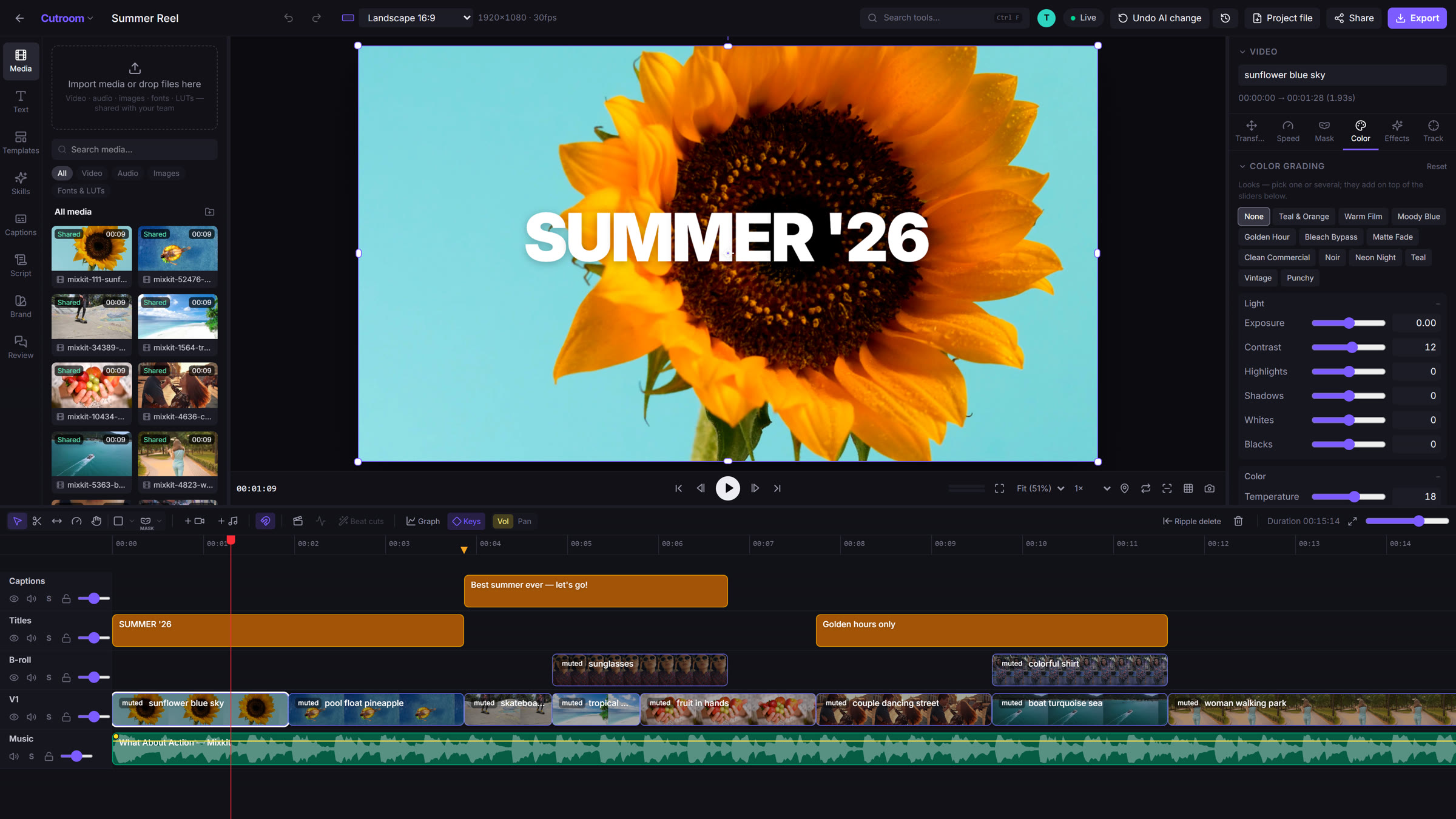Select the hand pan tool in timeline toolbar
The height and width of the screenshot is (819, 1456).
tap(96, 521)
